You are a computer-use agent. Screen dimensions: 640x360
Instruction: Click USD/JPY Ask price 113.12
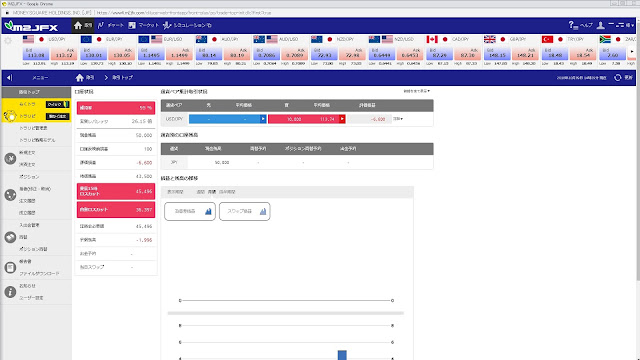(64, 53)
